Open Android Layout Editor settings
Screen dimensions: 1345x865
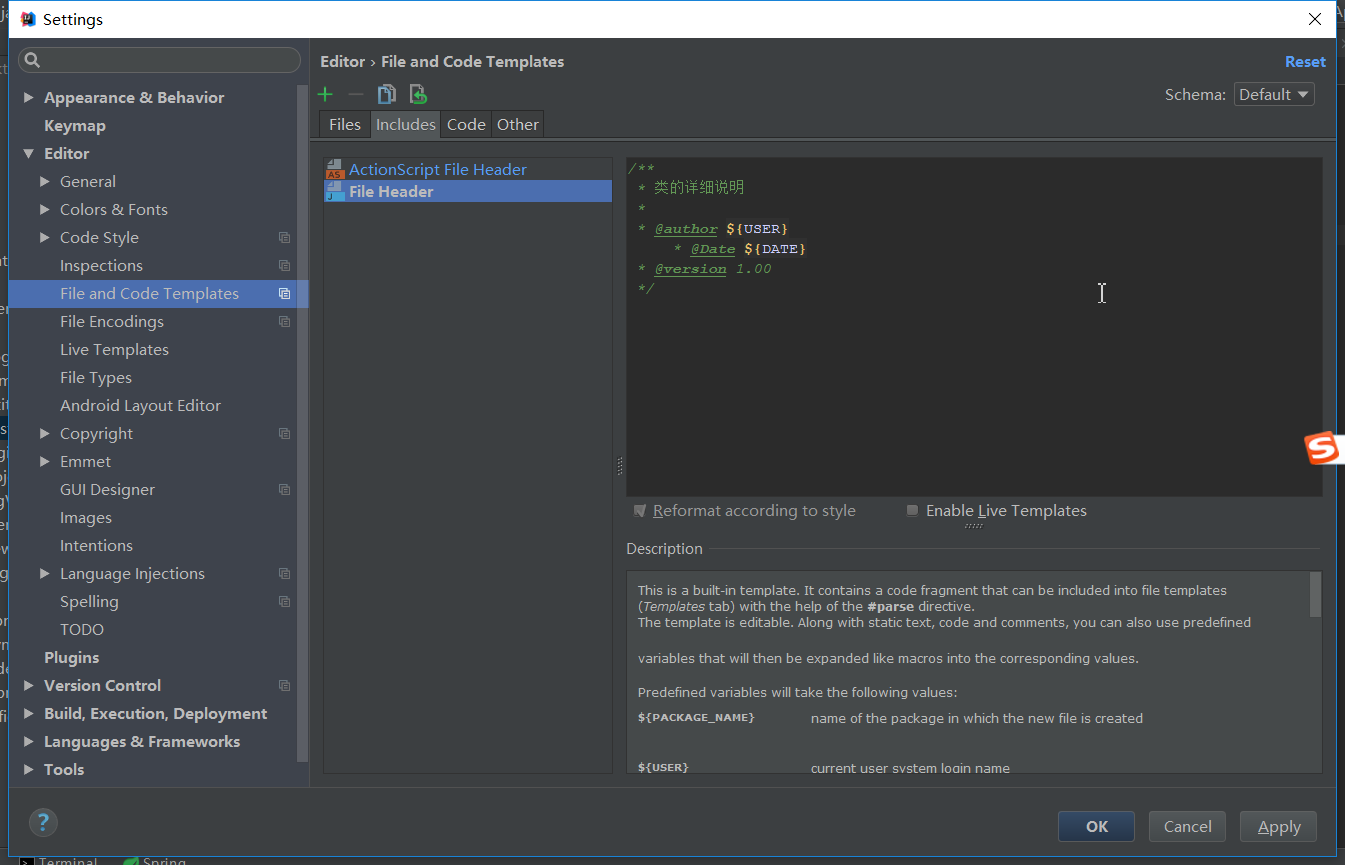click(x=140, y=406)
